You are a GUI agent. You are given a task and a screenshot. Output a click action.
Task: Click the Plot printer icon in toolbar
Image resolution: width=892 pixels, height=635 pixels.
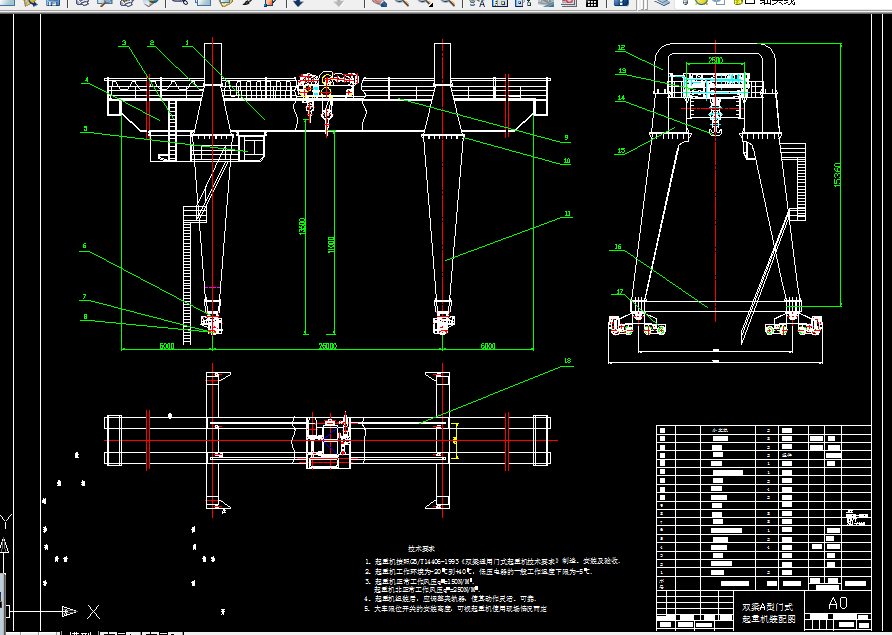82,2
